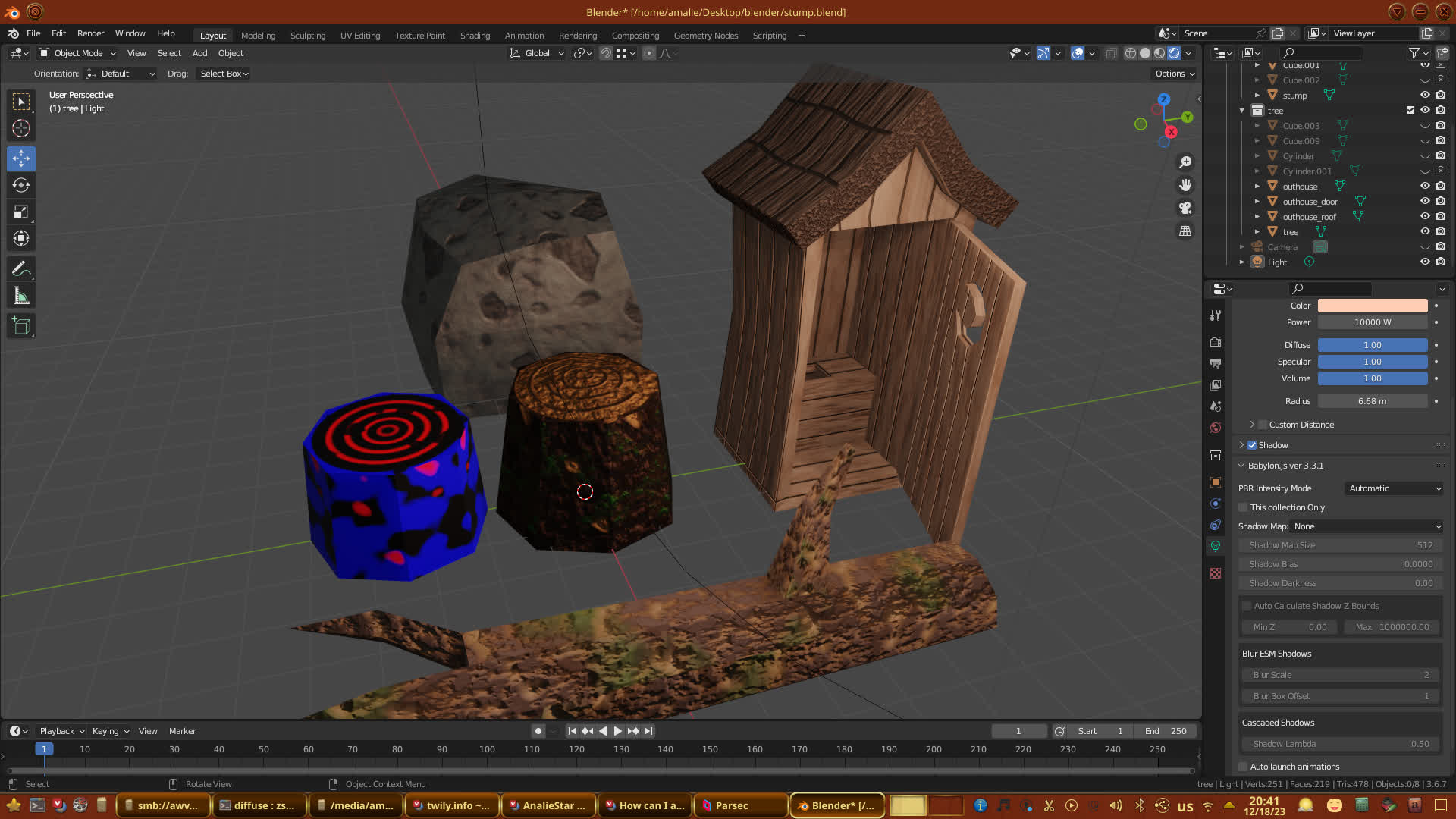Open the Render menu
The width and height of the screenshot is (1456, 819).
[x=90, y=33]
